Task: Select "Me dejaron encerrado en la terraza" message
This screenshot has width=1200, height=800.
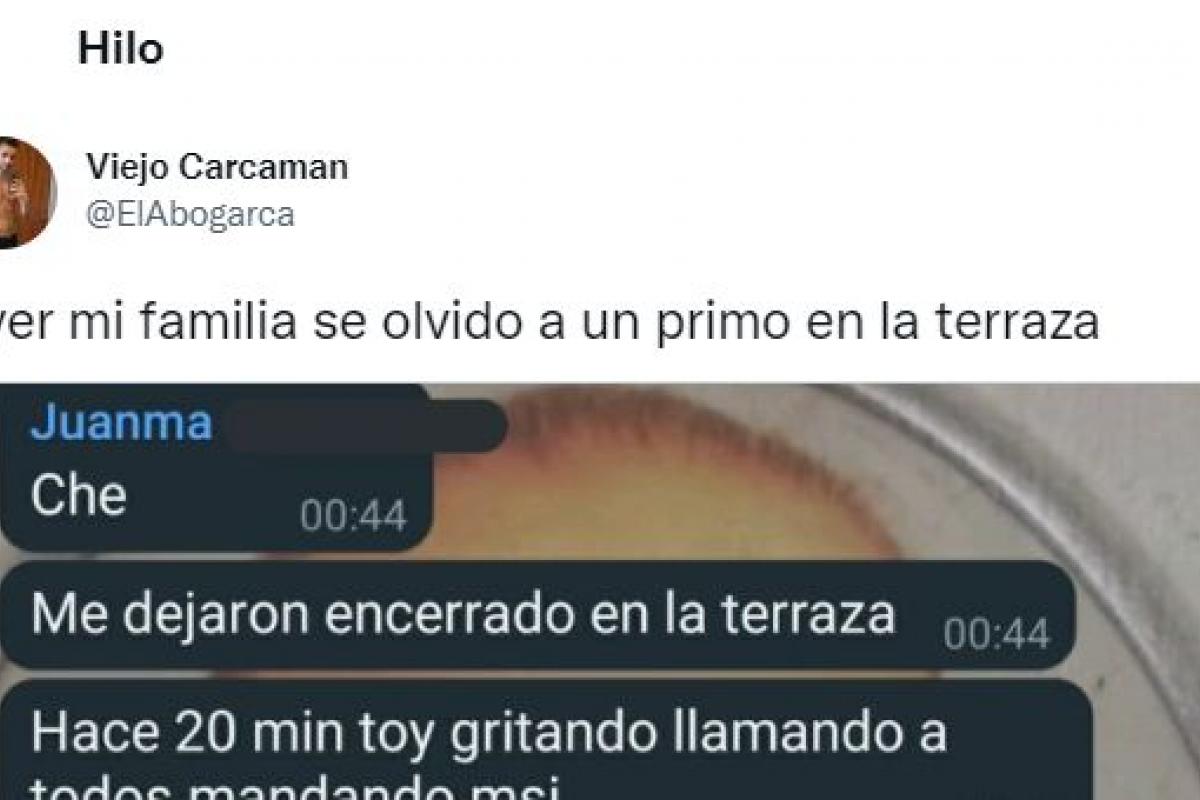Action: (x=538, y=616)
